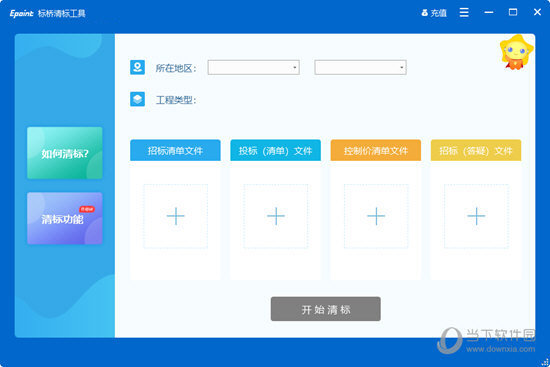The width and height of the screenshot is (550, 367).
Task: Click the 所在地区 label
Action: click(176, 68)
